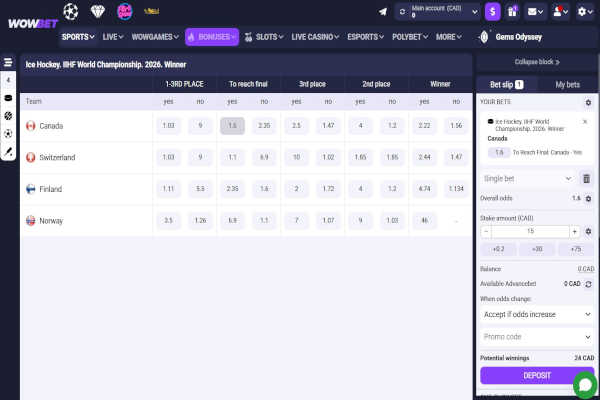
Task: Click the stake amount field showing 15
Action: tap(530, 232)
